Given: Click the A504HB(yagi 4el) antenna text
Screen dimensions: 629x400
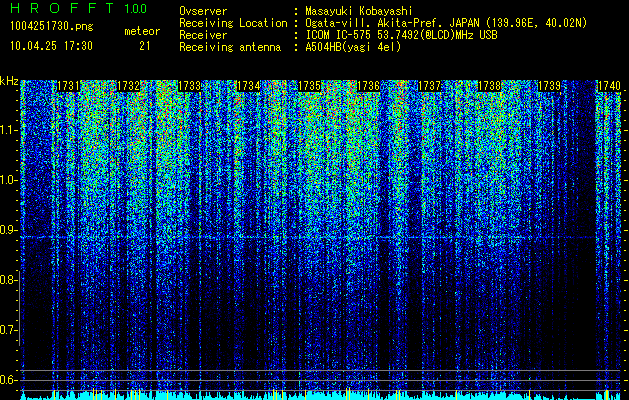Looking at the screenshot, I should point(353,47).
